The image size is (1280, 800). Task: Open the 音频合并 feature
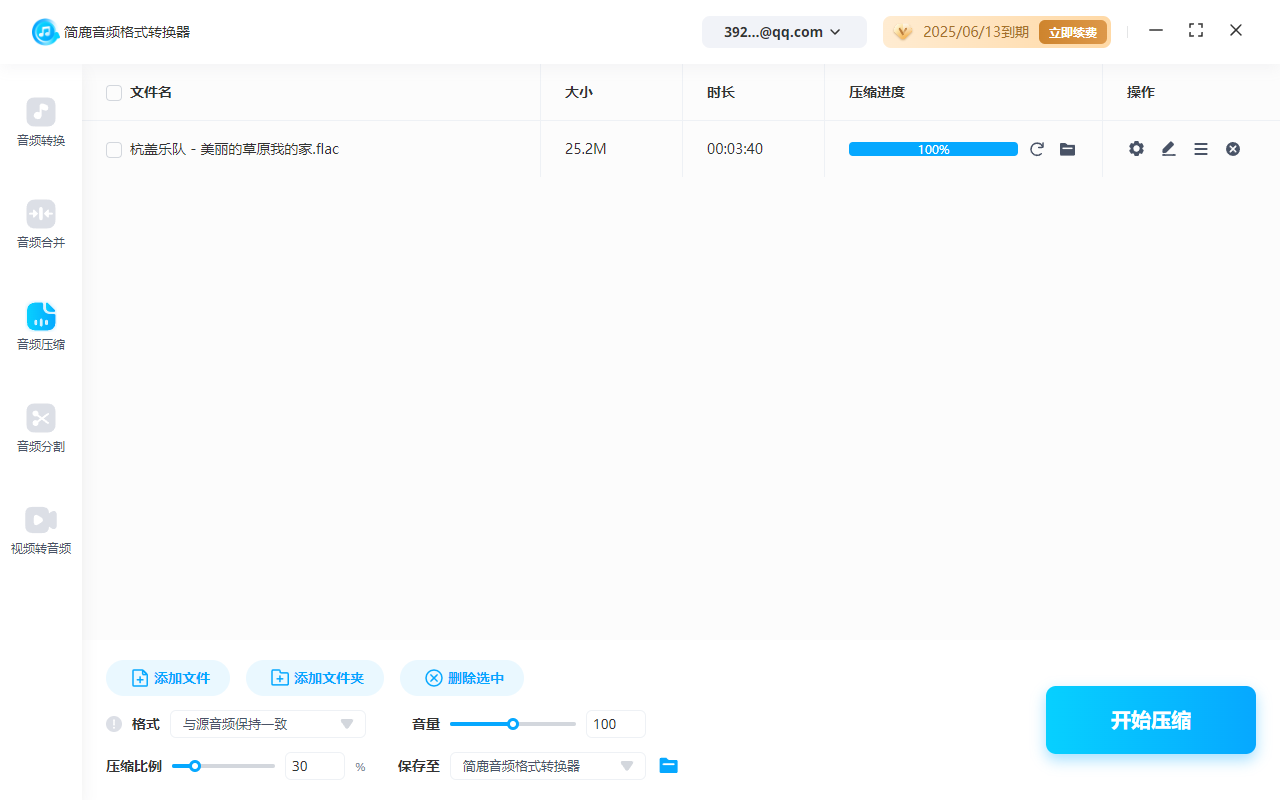(x=40, y=224)
